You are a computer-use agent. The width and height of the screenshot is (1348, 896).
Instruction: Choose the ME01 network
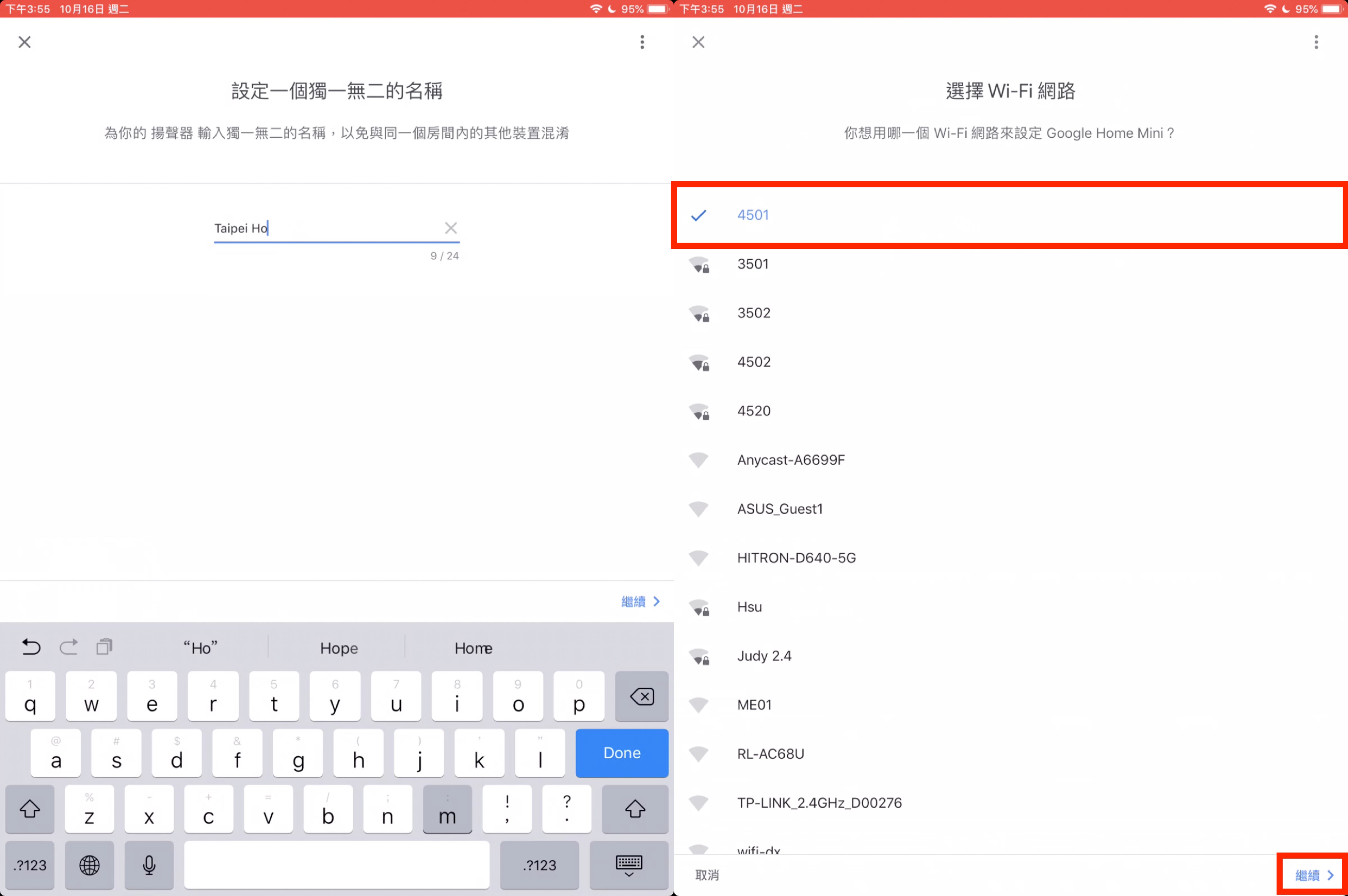(1010, 705)
